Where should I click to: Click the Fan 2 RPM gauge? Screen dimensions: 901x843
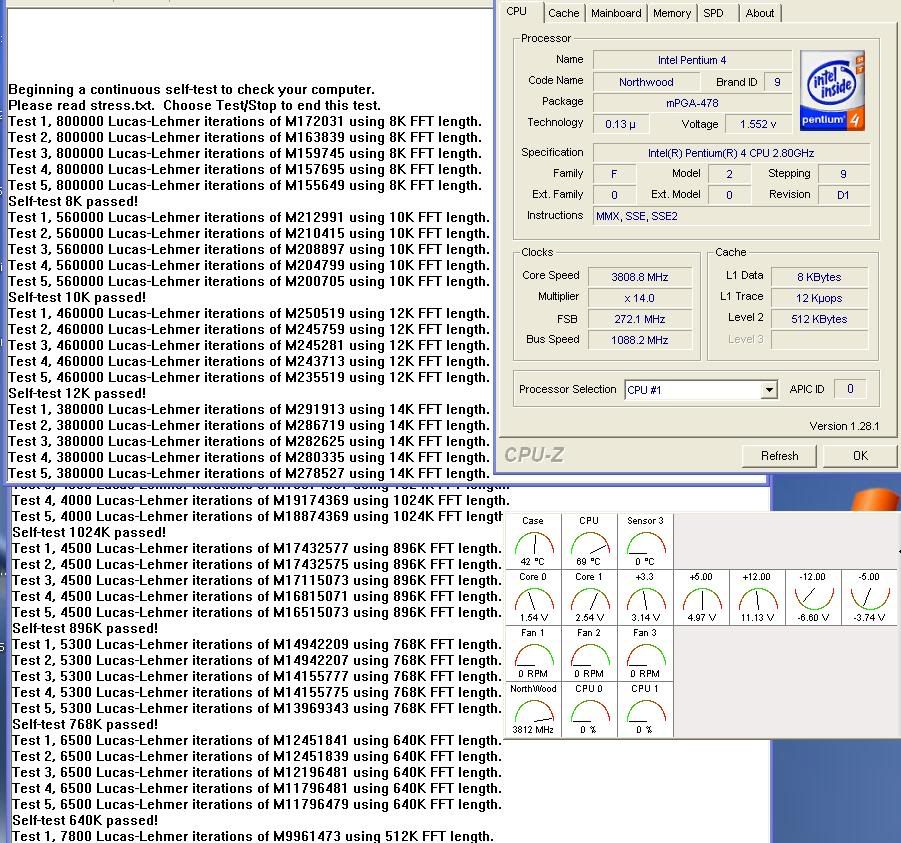pos(589,653)
